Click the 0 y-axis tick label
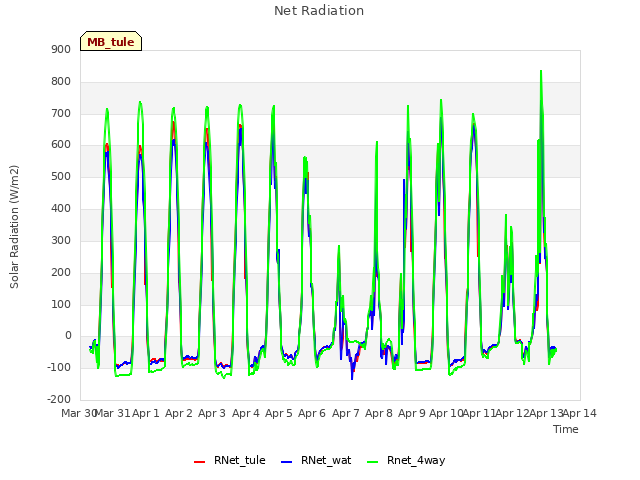 (68, 336)
